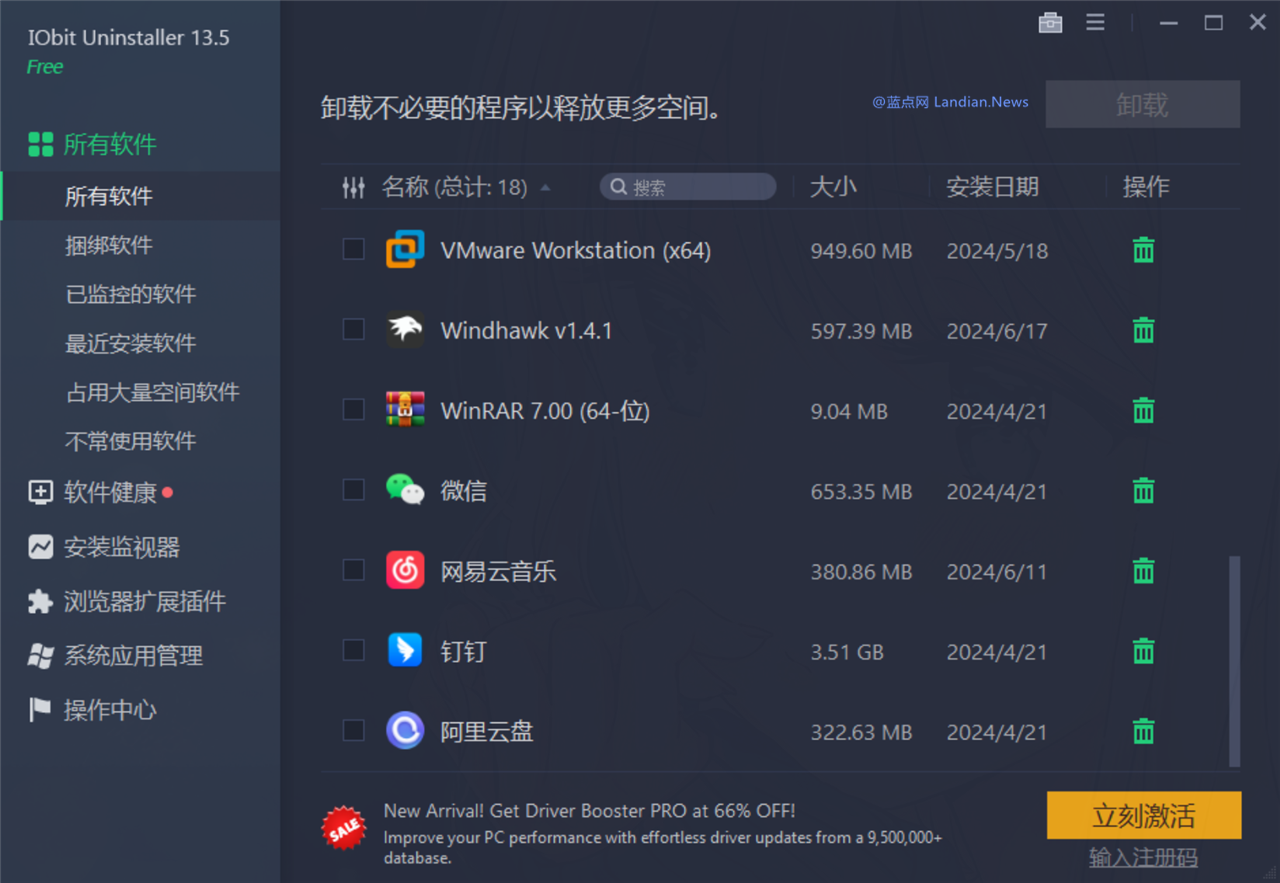
Task: Click the 安装监视器 chart icon
Action: pos(40,547)
